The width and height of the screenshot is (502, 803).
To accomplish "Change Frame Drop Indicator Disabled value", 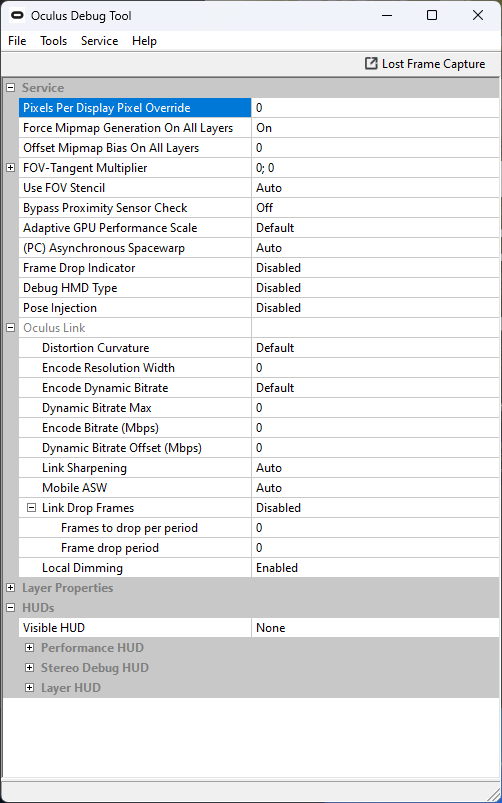I will pyautogui.click(x=375, y=268).
